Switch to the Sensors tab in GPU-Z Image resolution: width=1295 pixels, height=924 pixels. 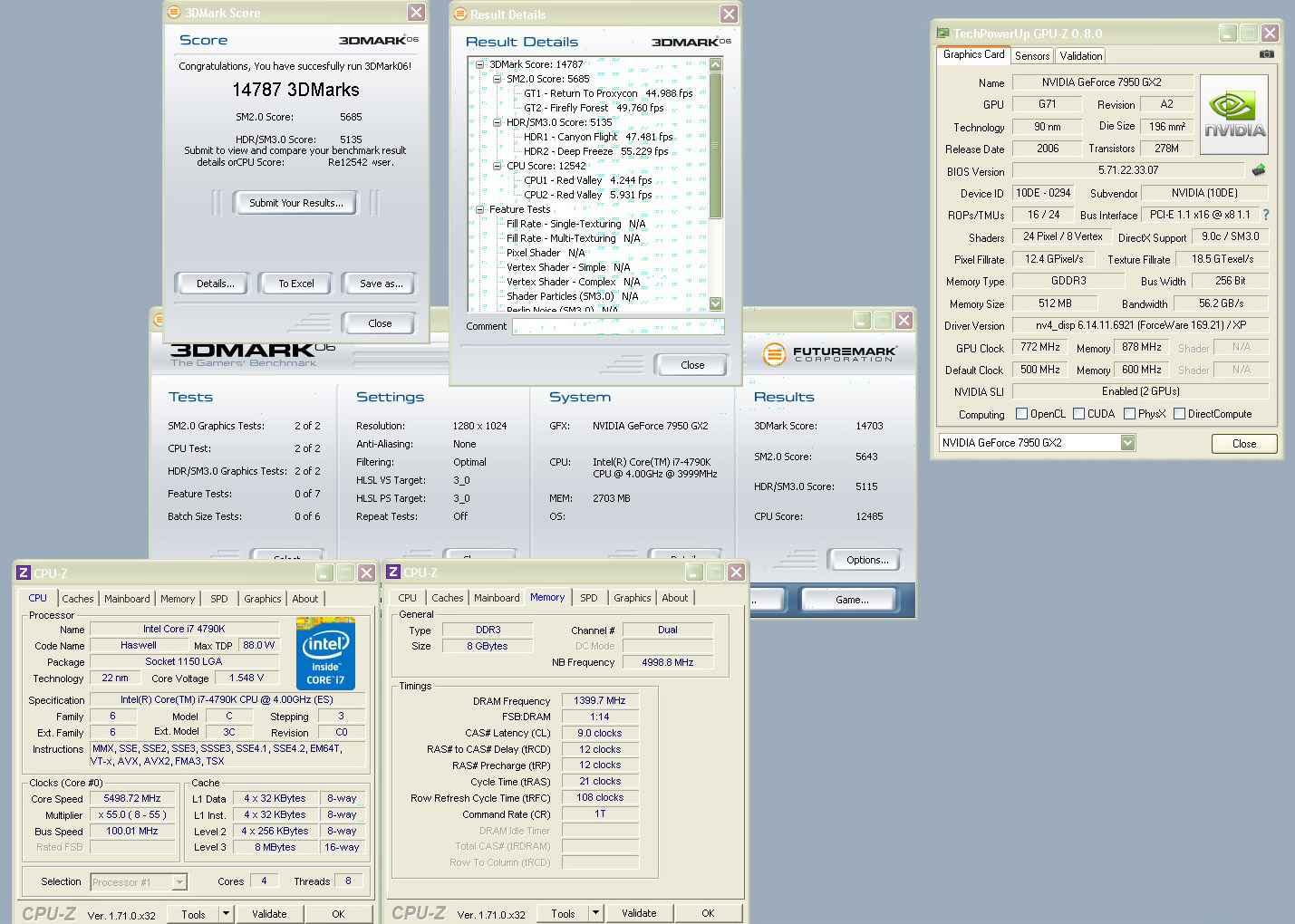pyautogui.click(x=1032, y=56)
